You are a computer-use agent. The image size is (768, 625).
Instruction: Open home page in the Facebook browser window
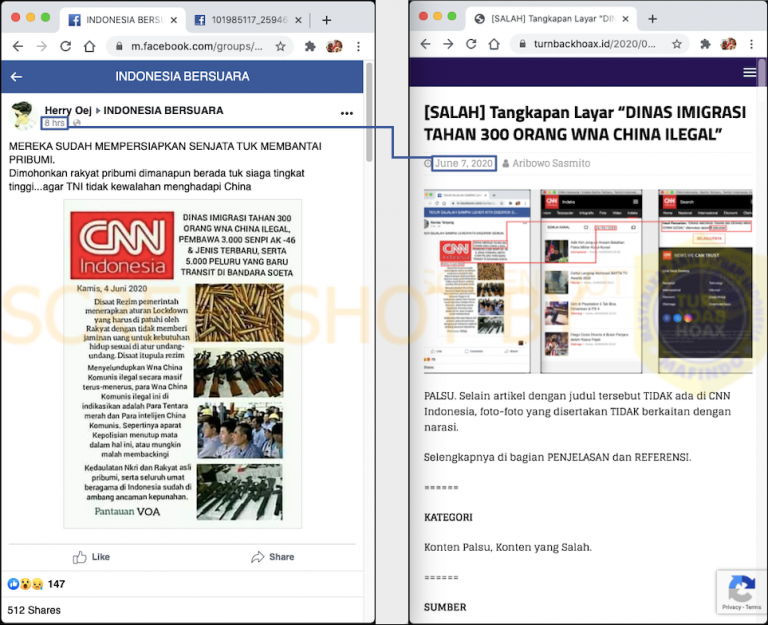(89, 47)
